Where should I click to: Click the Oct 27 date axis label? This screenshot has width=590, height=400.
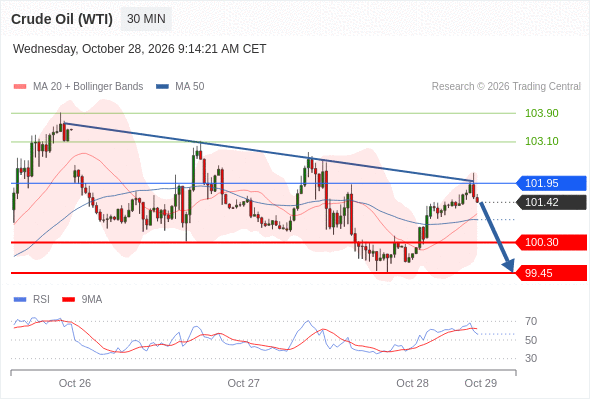pyautogui.click(x=243, y=383)
